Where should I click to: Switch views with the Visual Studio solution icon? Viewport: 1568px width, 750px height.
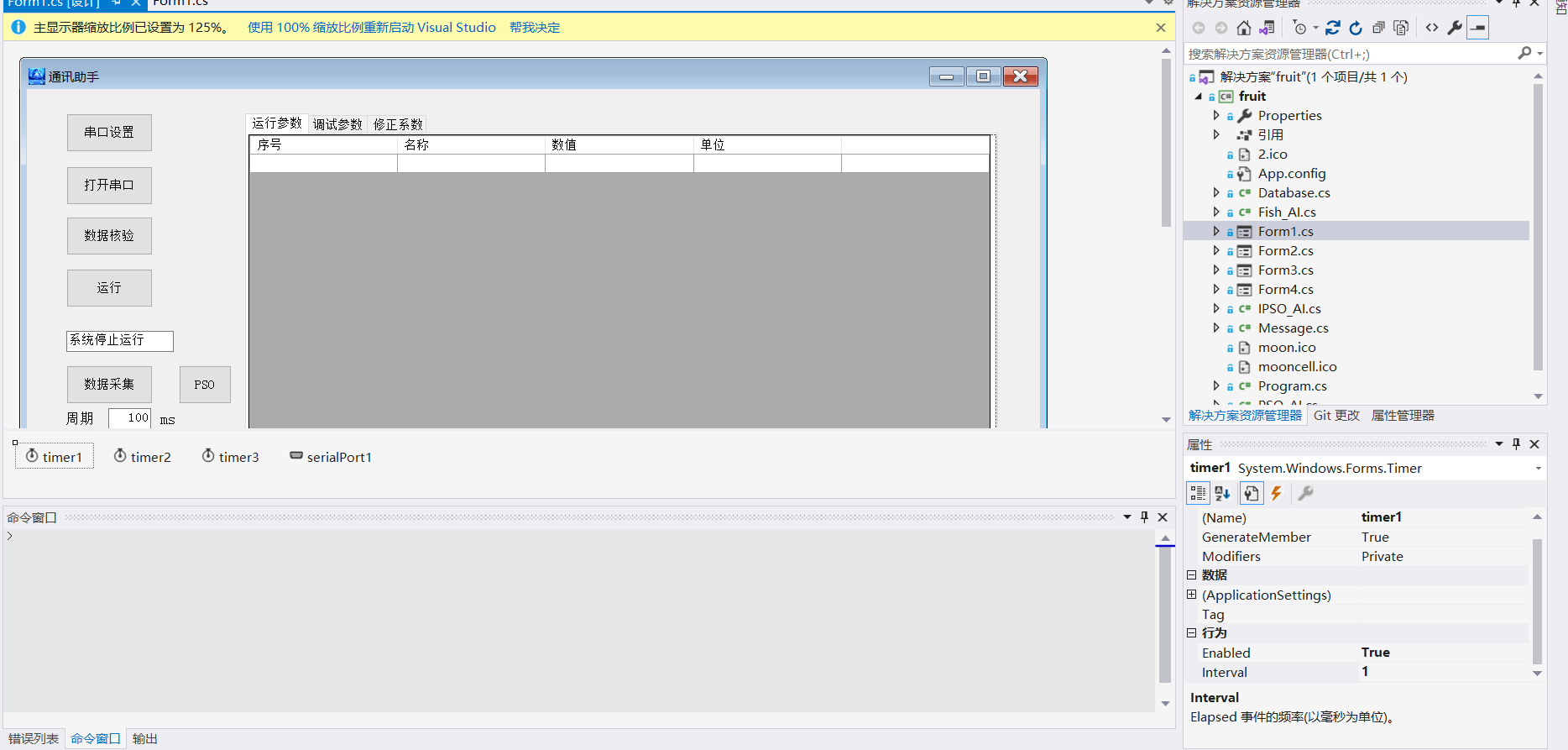(x=1267, y=28)
